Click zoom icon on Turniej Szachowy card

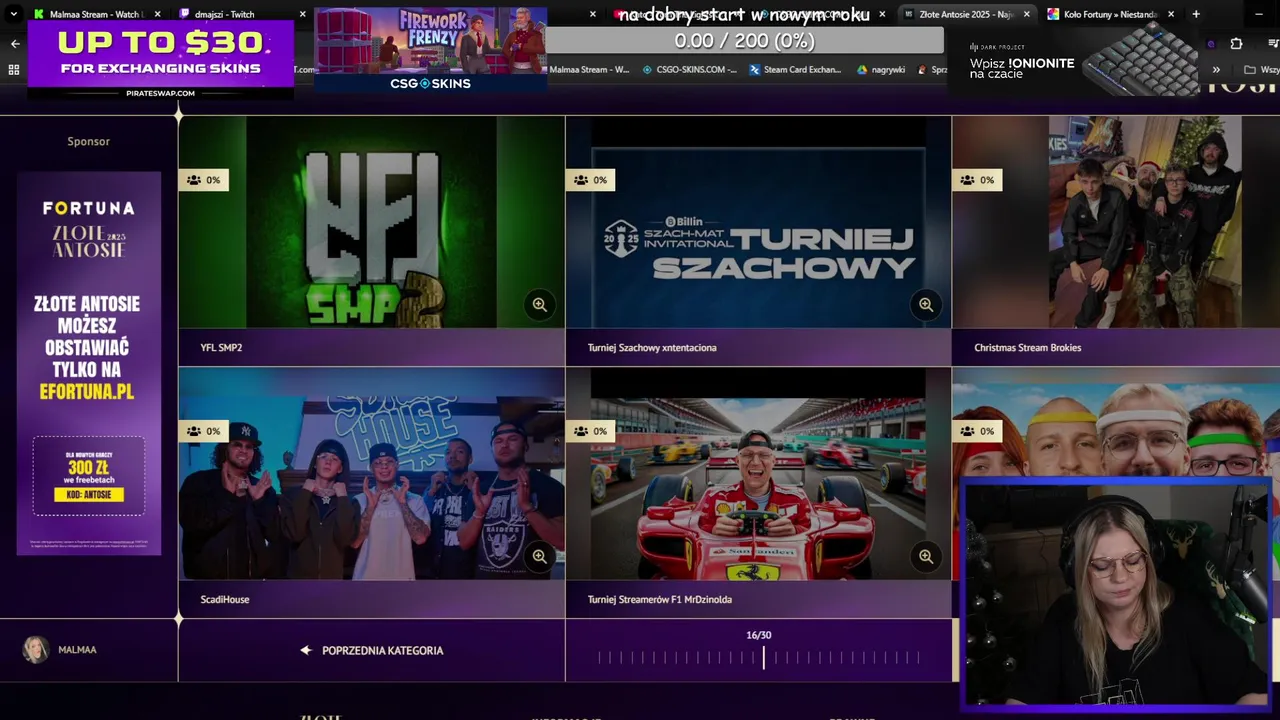[926, 304]
